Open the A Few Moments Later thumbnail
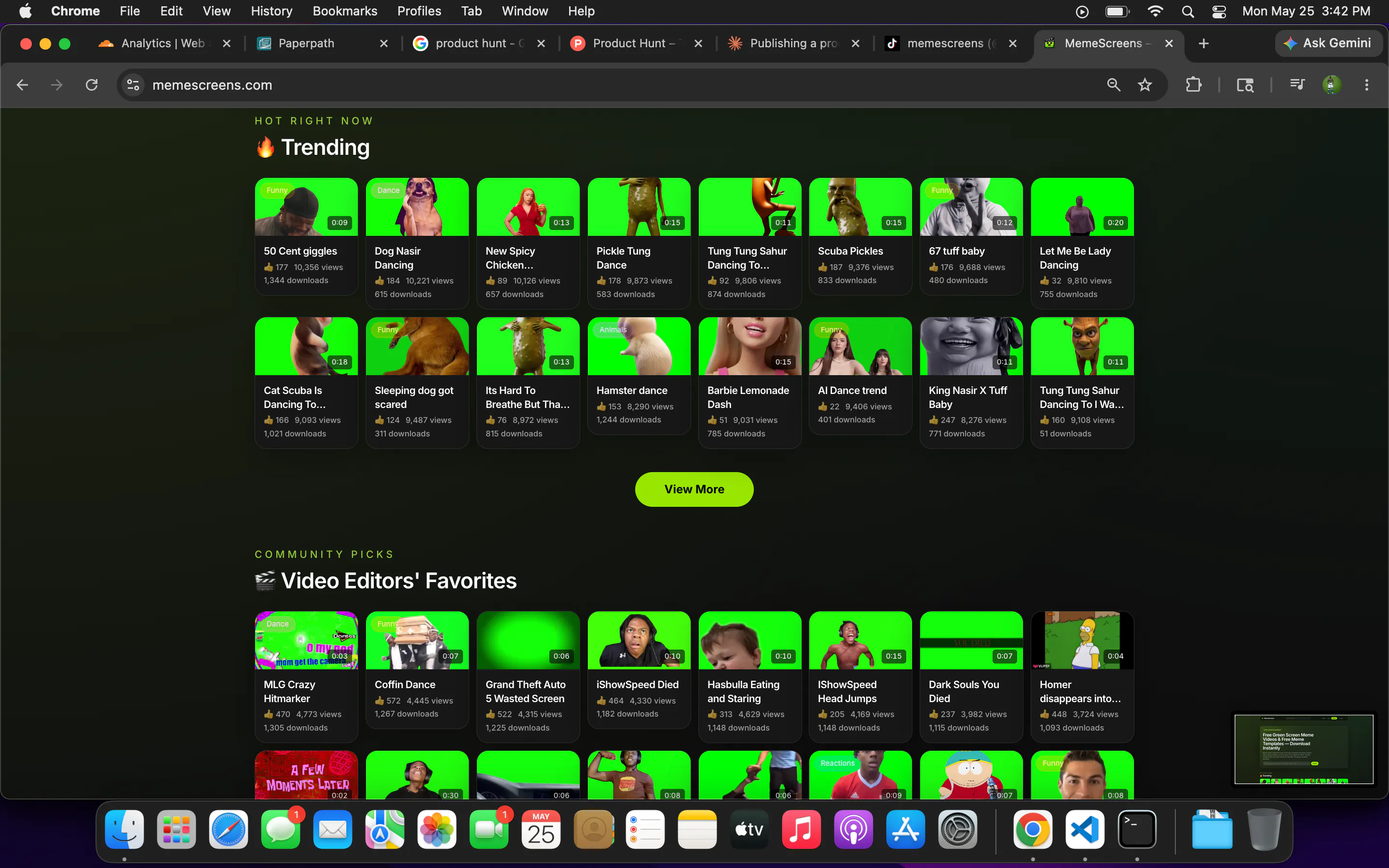The height and width of the screenshot is (868, 1389). click(306, 775)
